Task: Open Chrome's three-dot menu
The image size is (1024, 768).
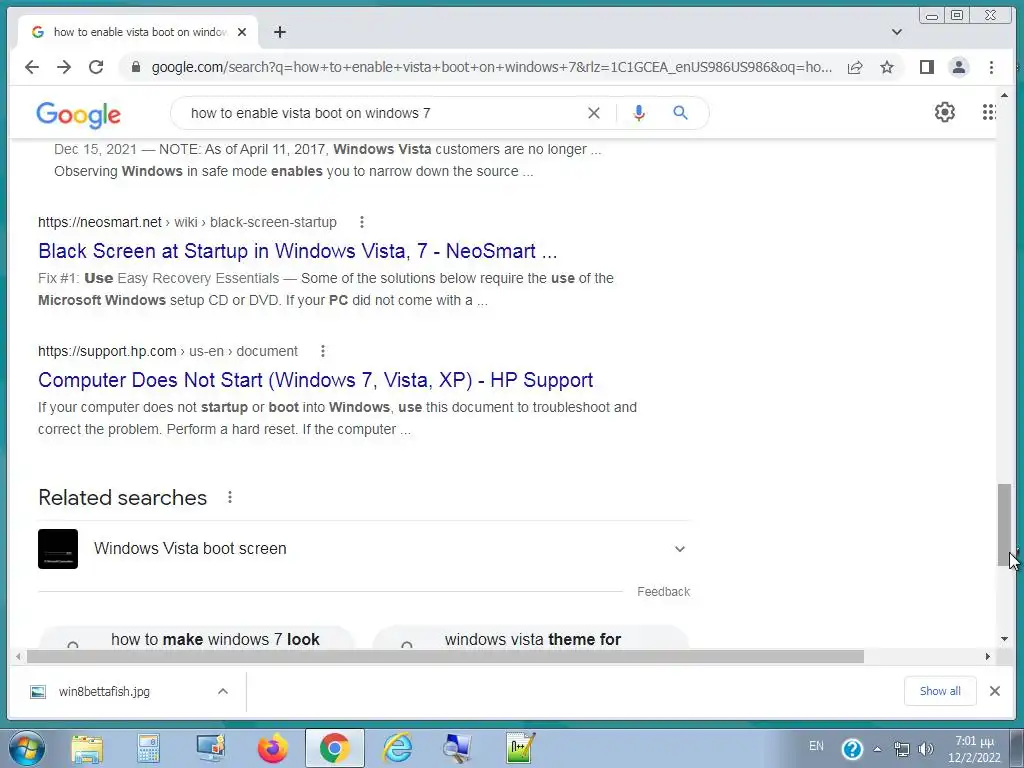Action: tap(991, 67)
